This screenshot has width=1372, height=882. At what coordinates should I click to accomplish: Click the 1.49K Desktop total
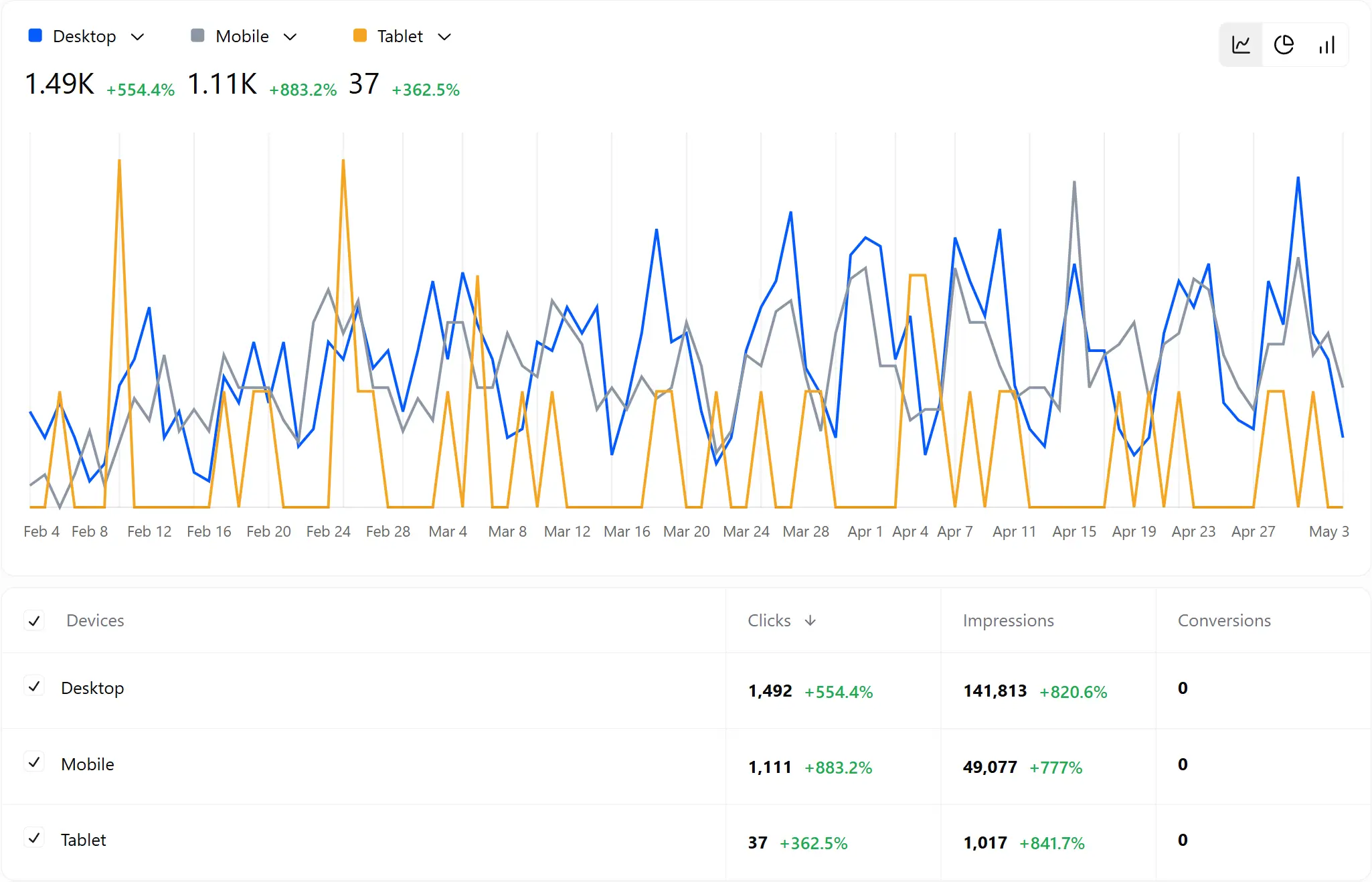60,84
